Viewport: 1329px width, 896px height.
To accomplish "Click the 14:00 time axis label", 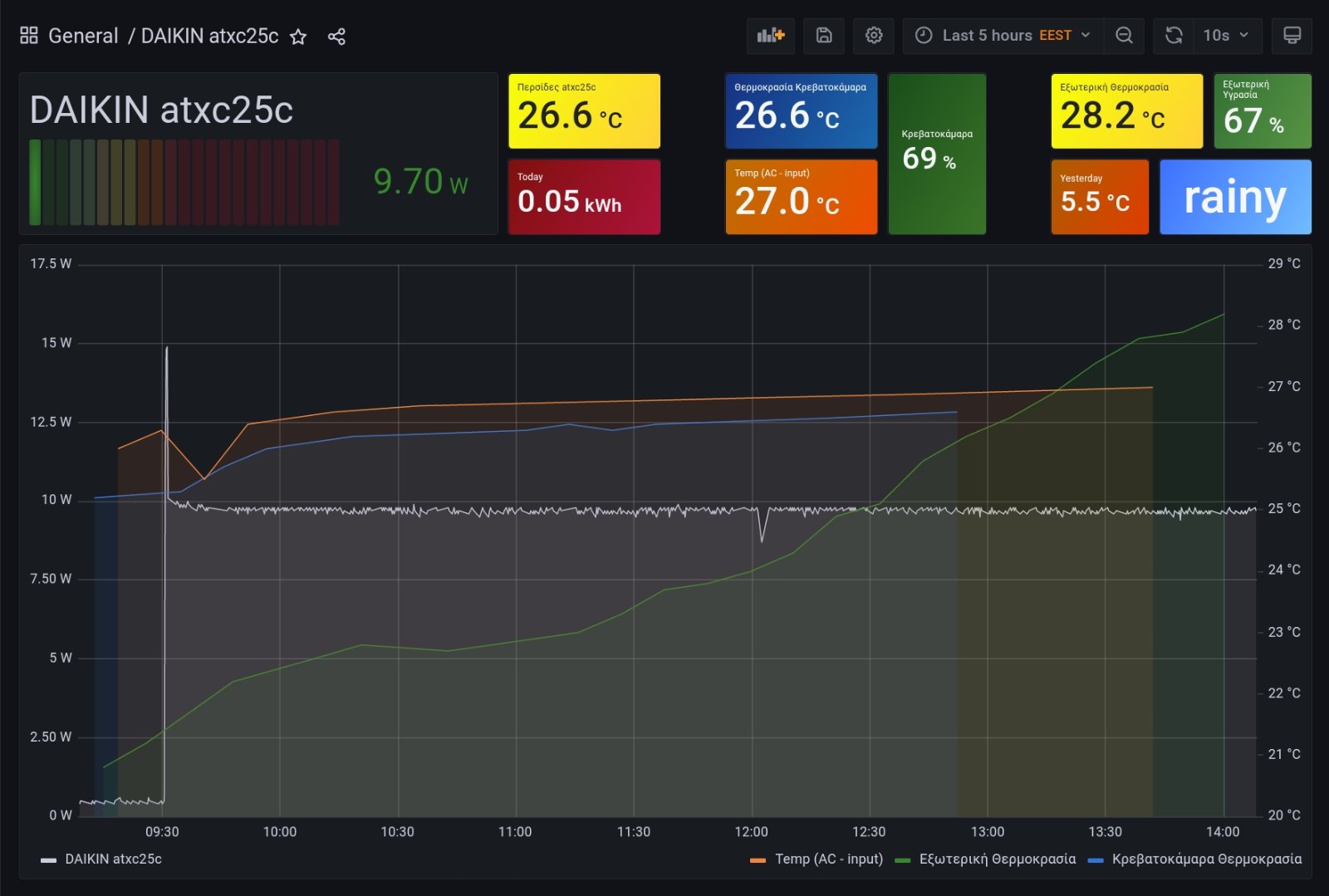I will [1223, 831].
